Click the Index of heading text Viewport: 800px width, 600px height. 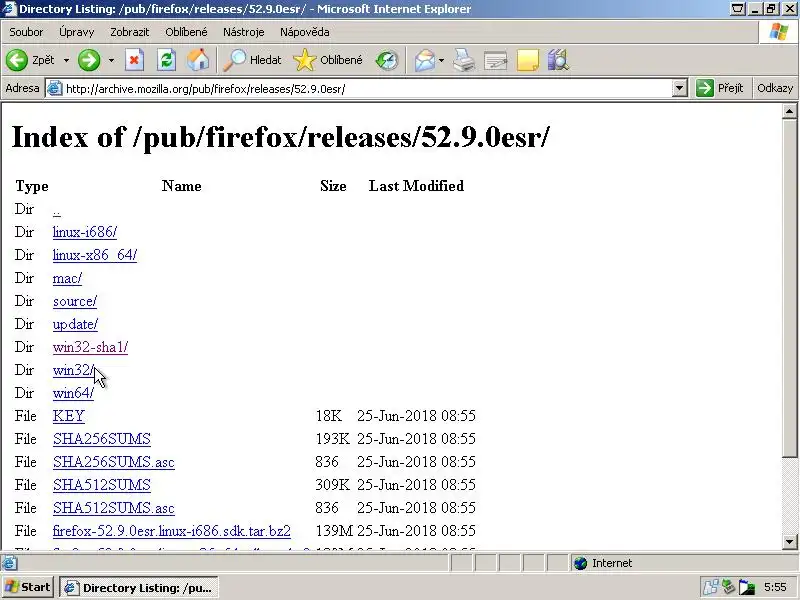280,137
